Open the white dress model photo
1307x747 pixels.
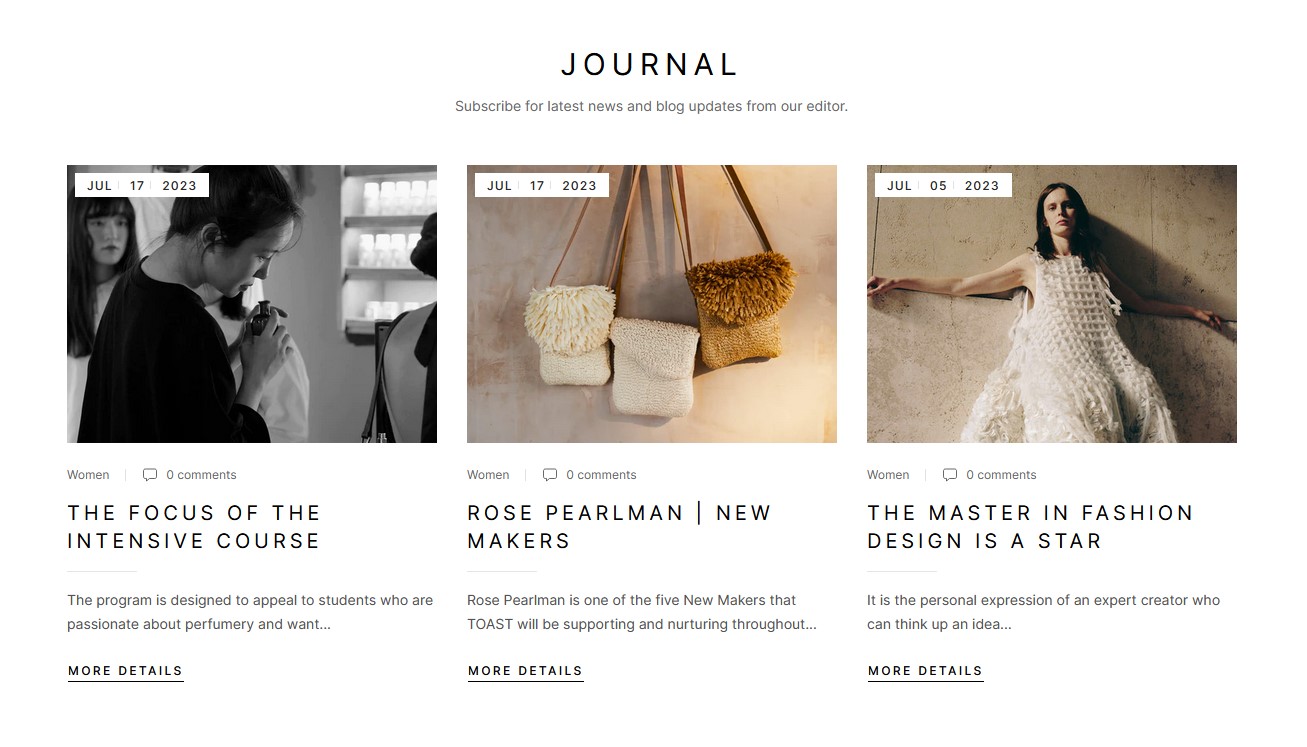1052,304
